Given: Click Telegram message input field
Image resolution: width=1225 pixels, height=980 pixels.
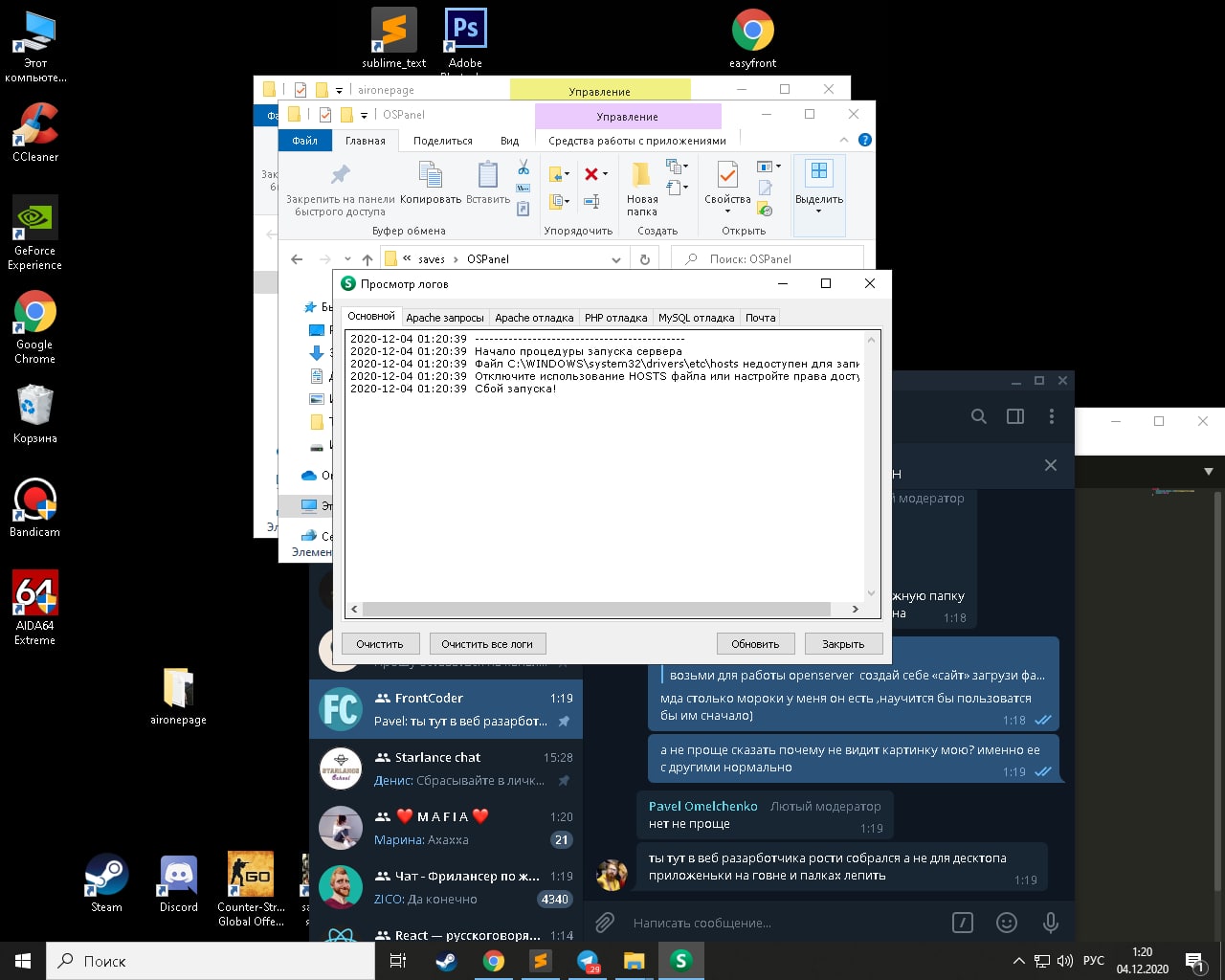Looking at the screenshot, I should 785,923.
